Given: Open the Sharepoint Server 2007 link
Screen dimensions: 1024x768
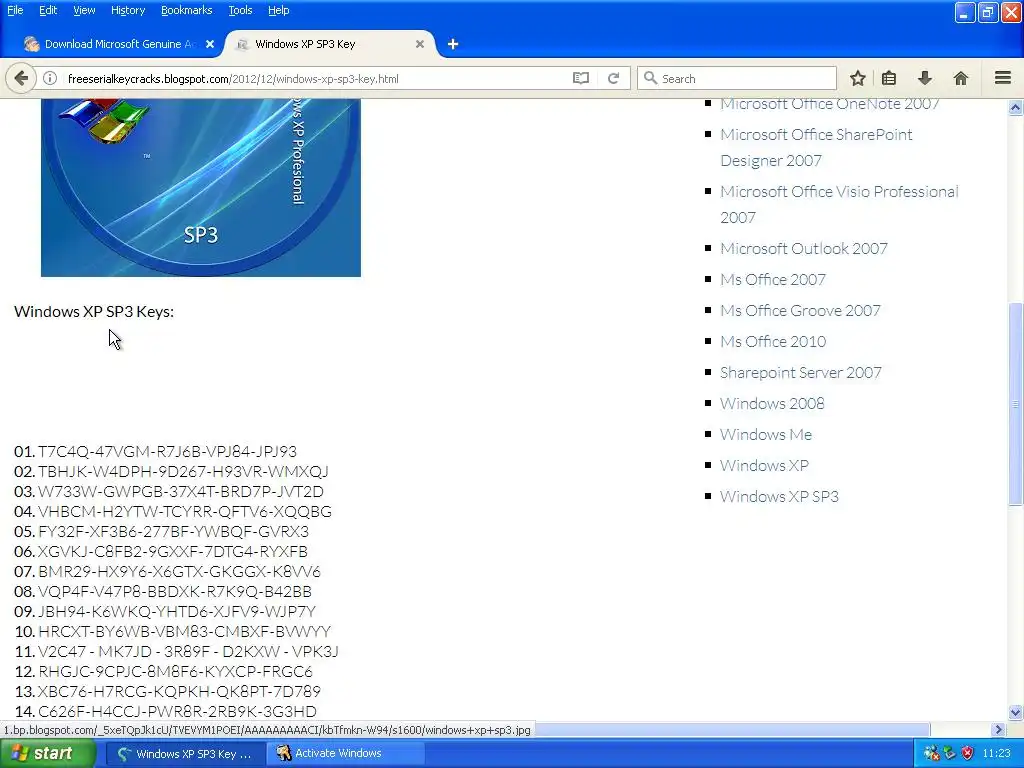Looking at the screenshot, I should [801, 372].
